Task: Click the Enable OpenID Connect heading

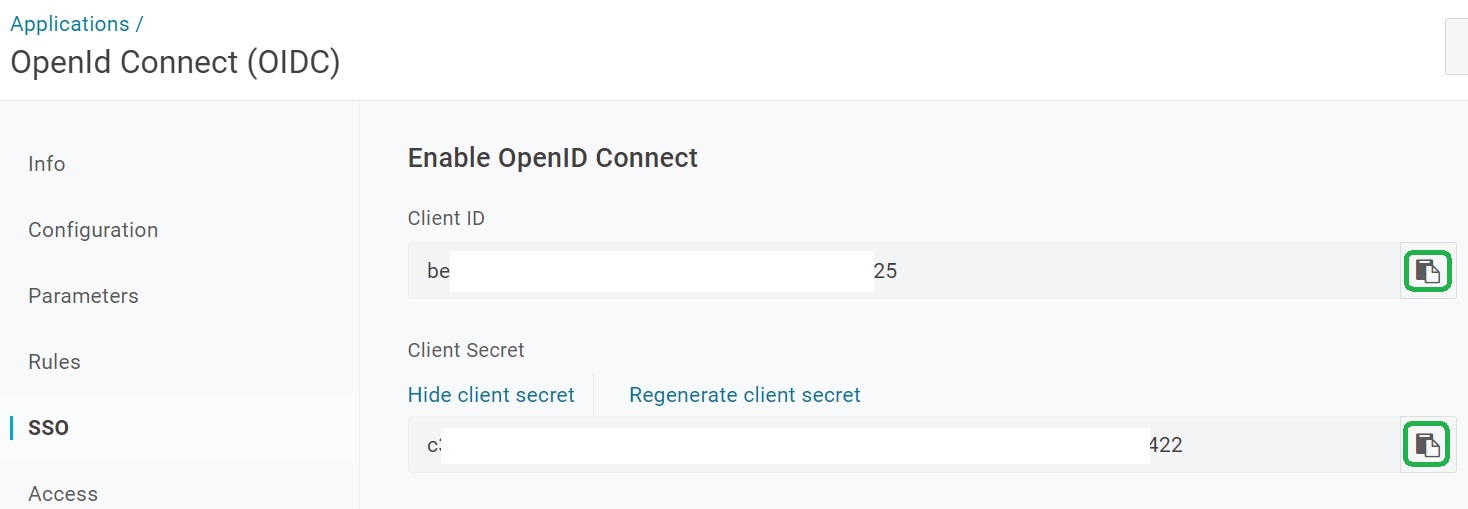Action: [x=553, y=158]
